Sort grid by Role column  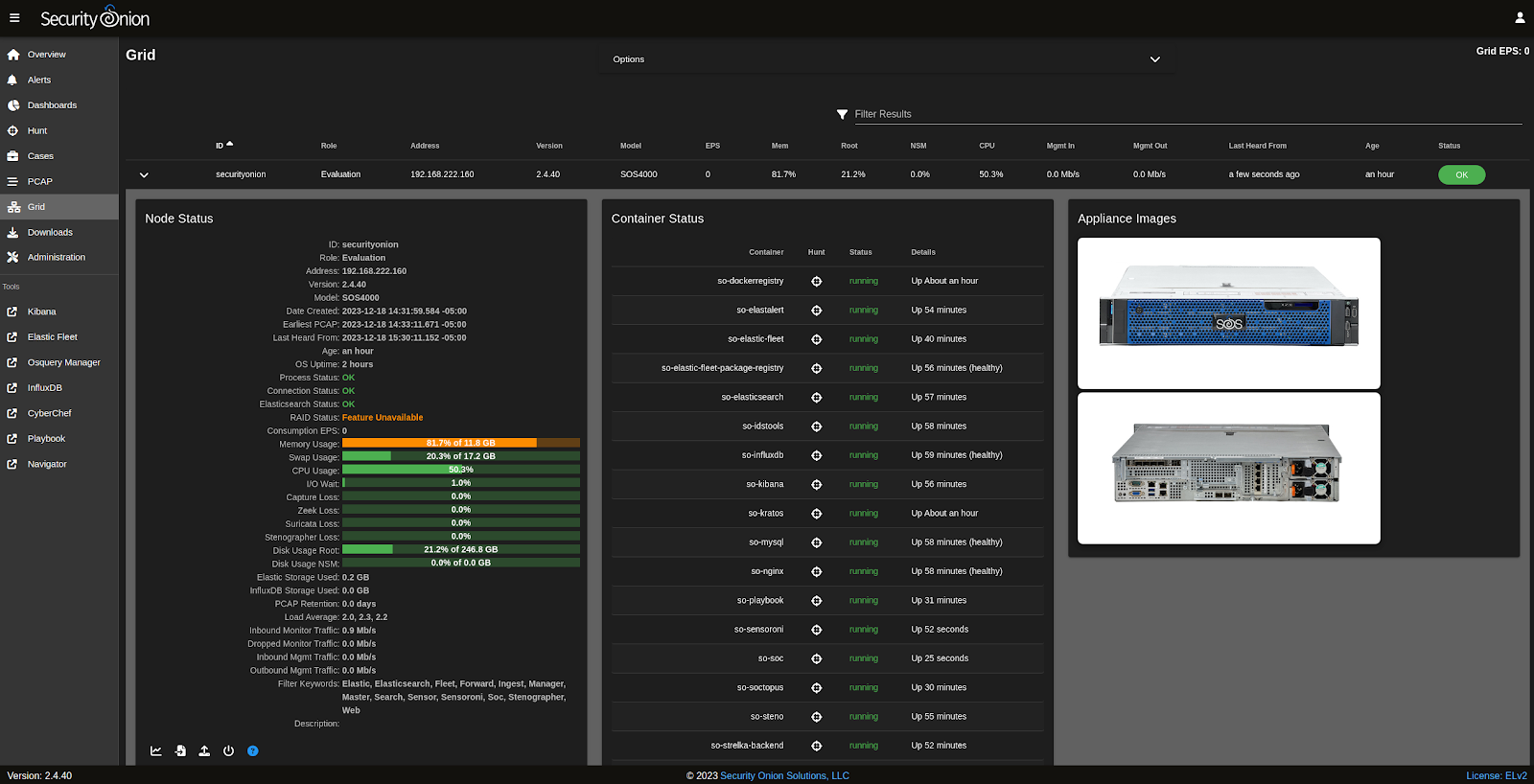point(329,146)
